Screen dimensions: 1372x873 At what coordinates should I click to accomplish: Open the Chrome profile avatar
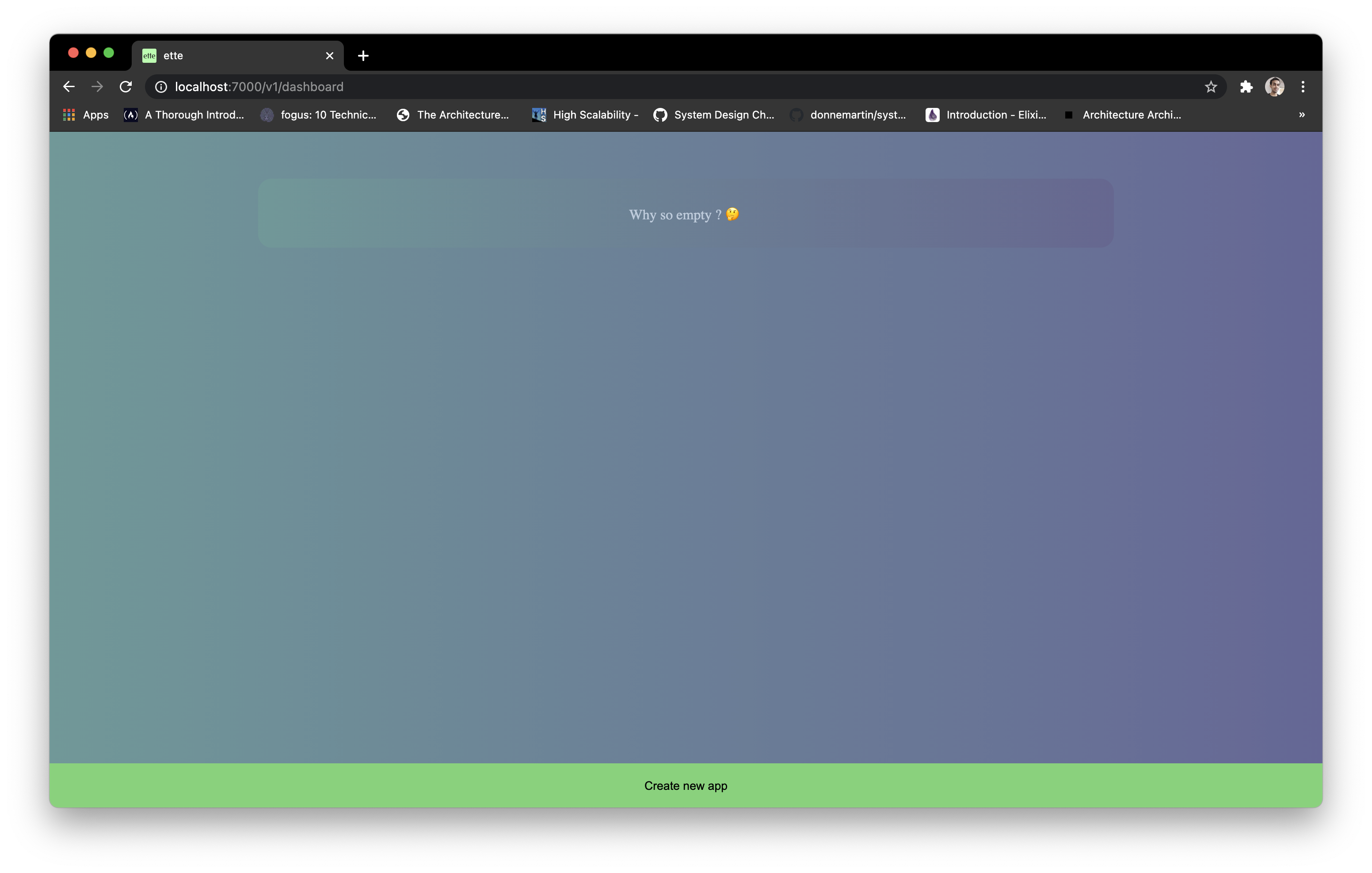point(1275,87)
